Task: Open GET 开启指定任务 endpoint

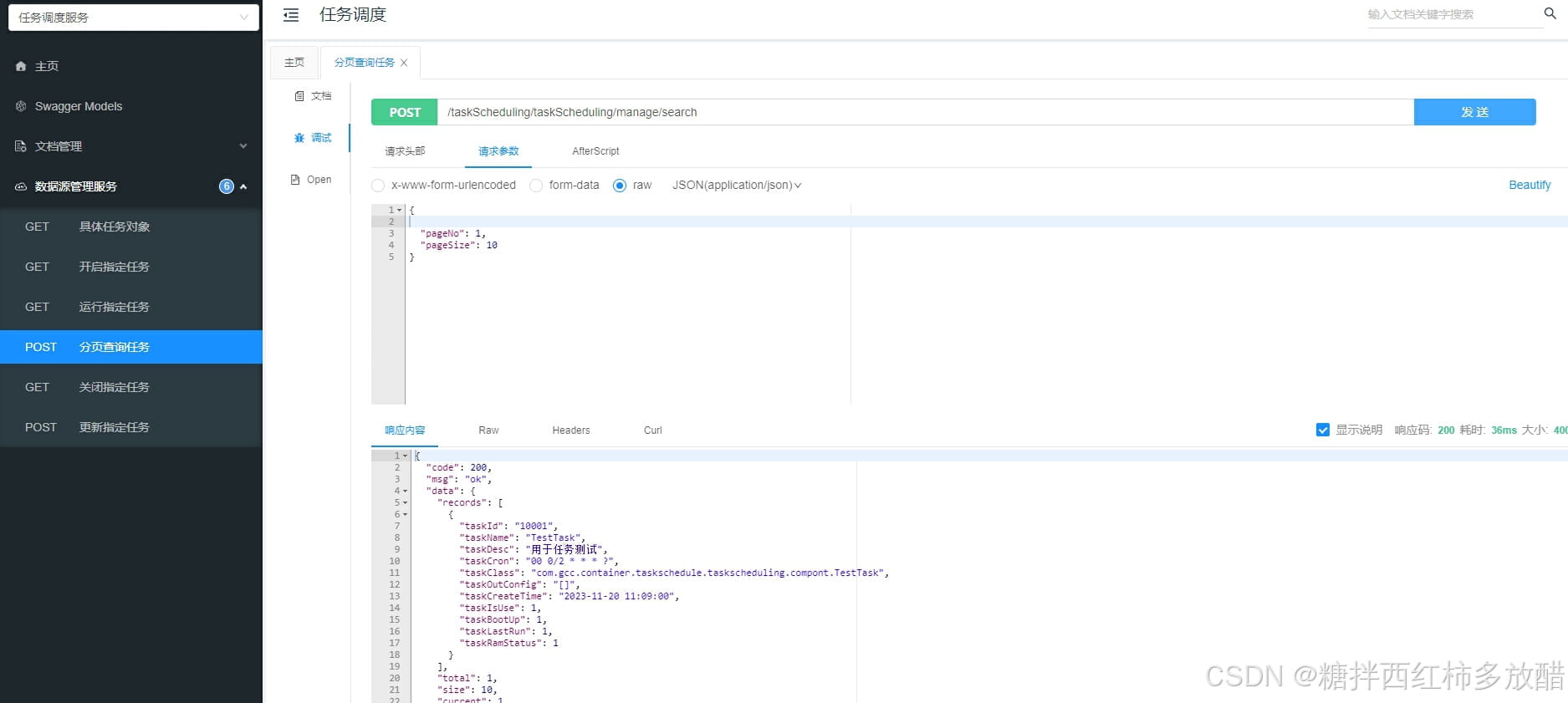Action: point(131,267)
